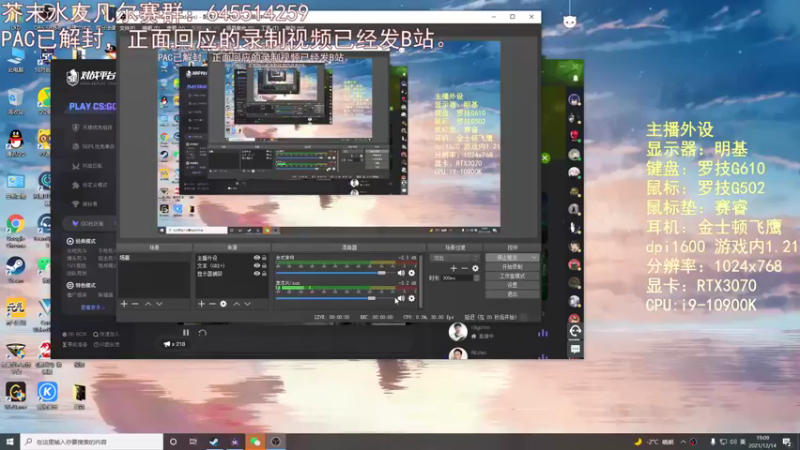Viewport: 800px width, 450px height.
Task: Open mic/Aux settings gear in mixer
Action: tap(412, 298)
